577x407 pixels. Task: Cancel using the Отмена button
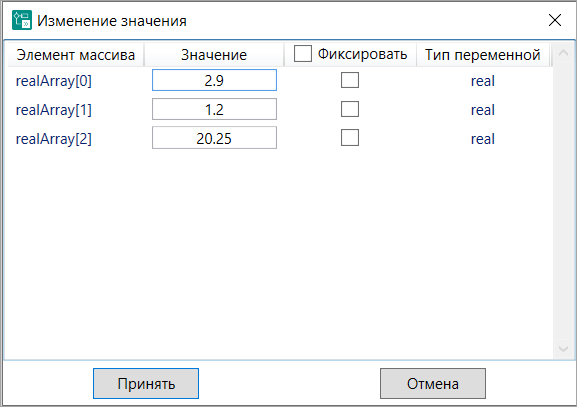pyautogui.click(x=433, y=383)
